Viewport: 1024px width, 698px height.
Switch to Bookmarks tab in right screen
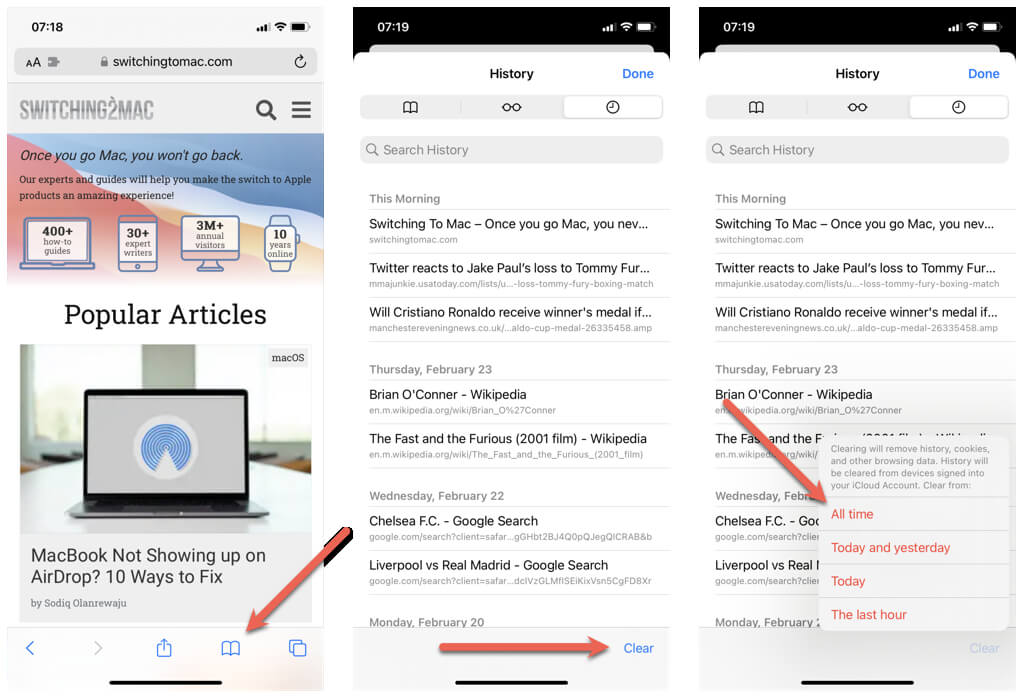click(756, 107)
